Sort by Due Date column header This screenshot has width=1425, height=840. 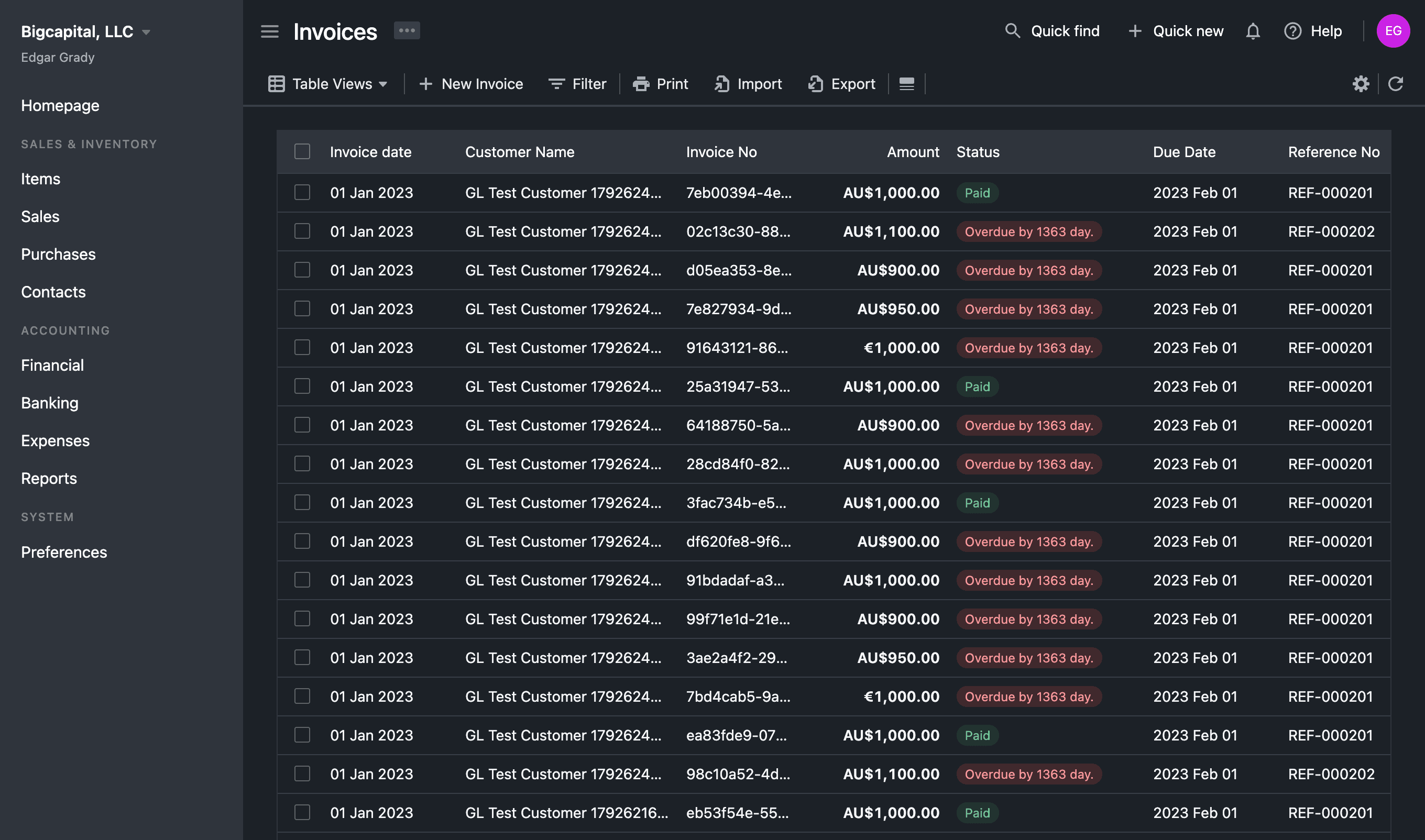[x=1185, y=152]
